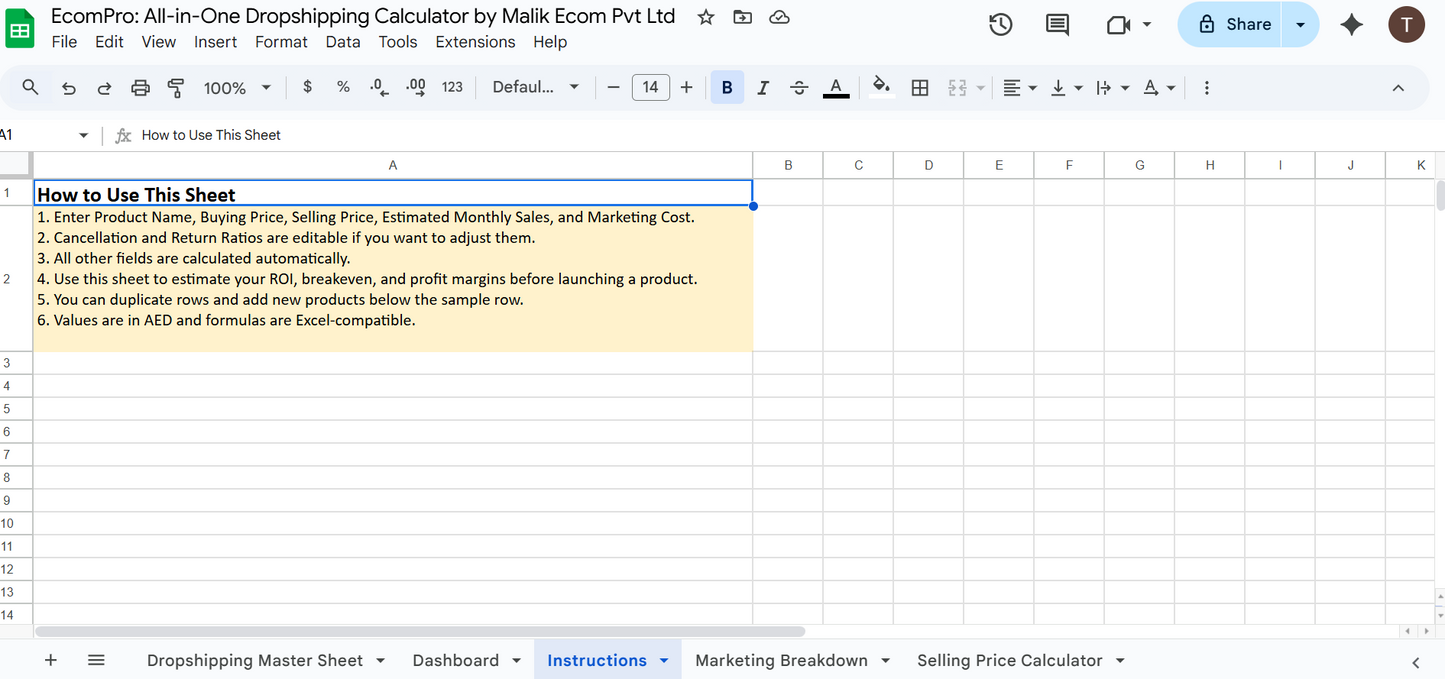Switch to Marketing Breakdown tab
The image size is (1445, 679).
click(781, 660)
